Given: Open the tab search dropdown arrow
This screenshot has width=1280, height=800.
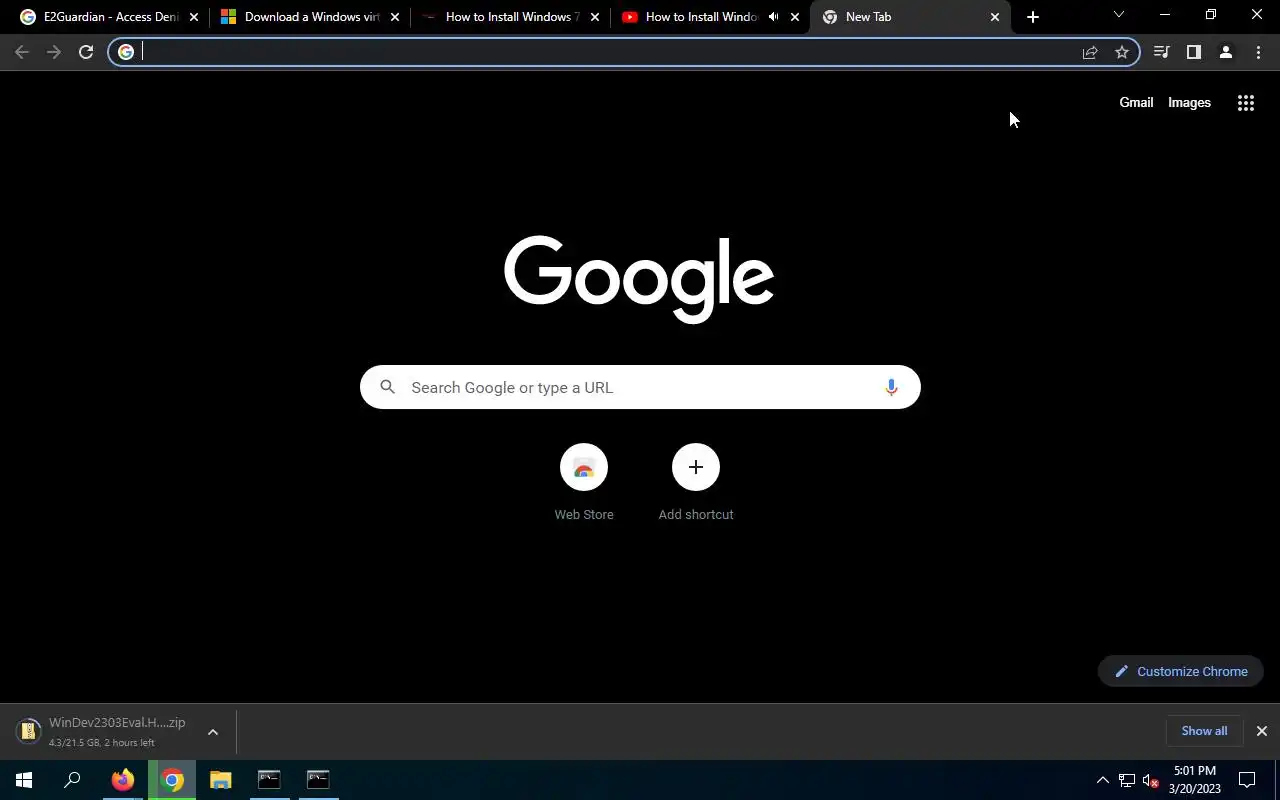Looking at the screenshot, I should [x=1119, y=15].
